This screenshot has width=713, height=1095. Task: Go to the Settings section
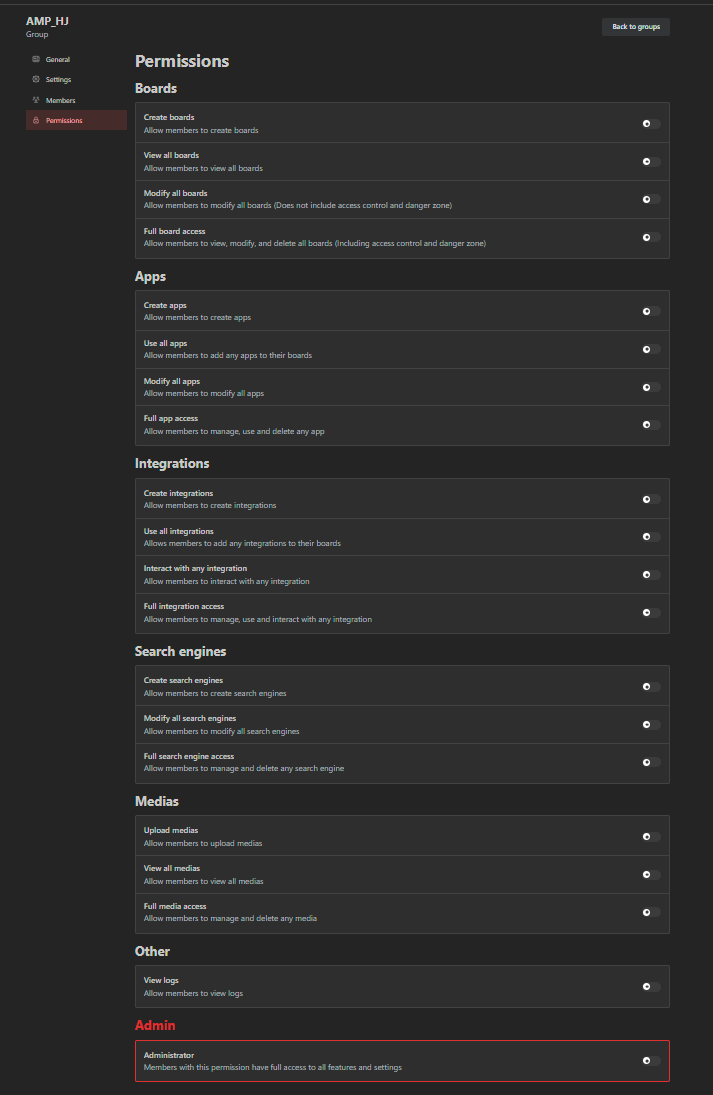point(58,80)
